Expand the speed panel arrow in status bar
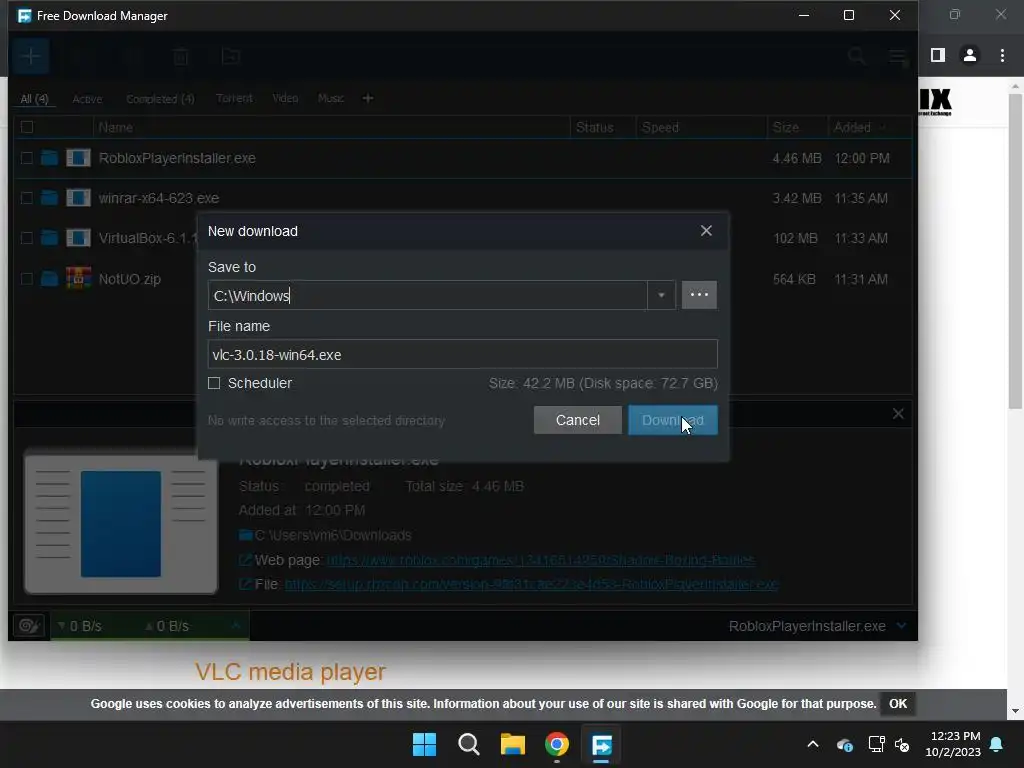This screenshot has height=768, width=1024. point(236,626)
